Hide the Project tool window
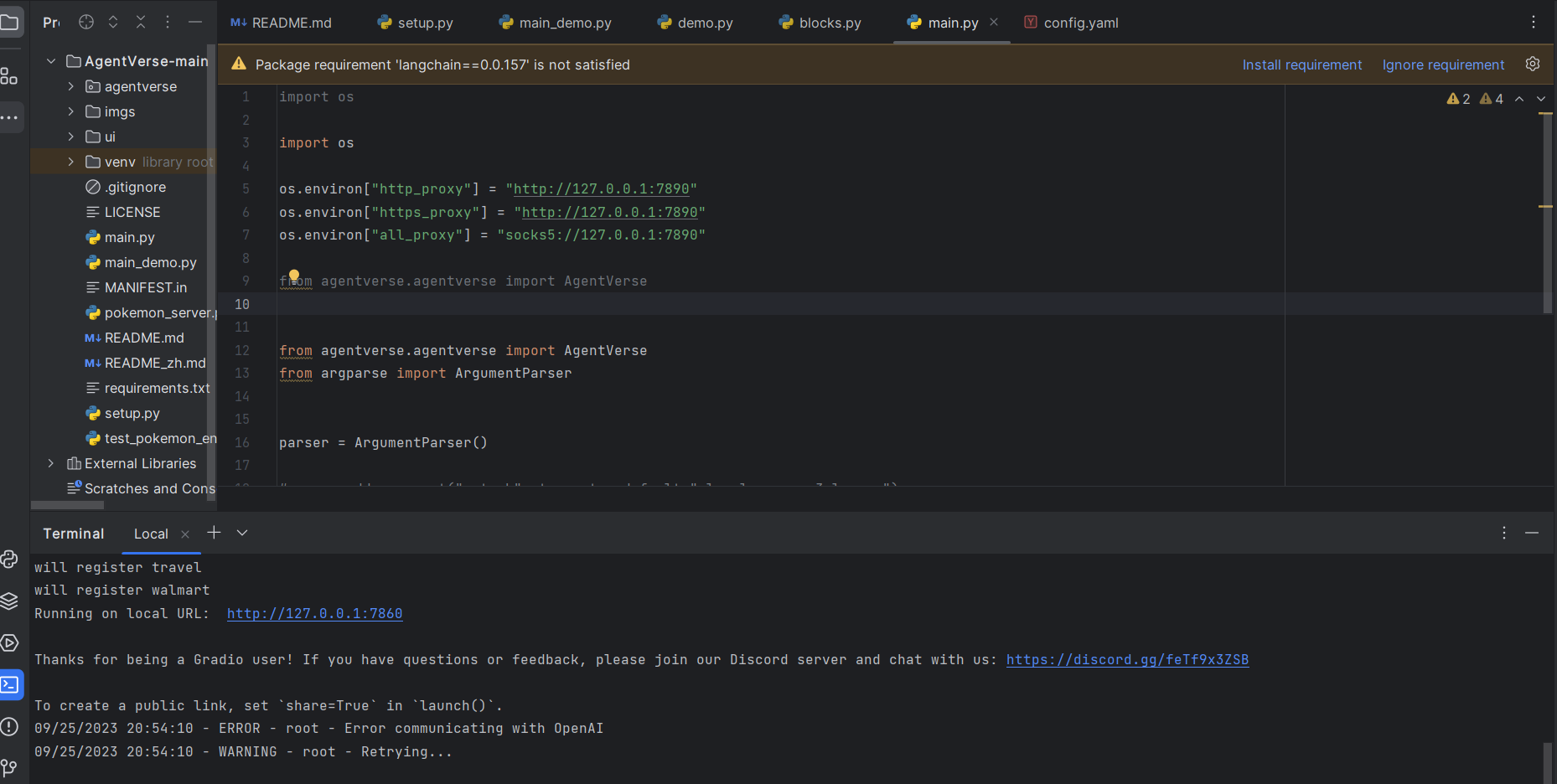This screenshot has height=784, width=1557. click(194, 23)
